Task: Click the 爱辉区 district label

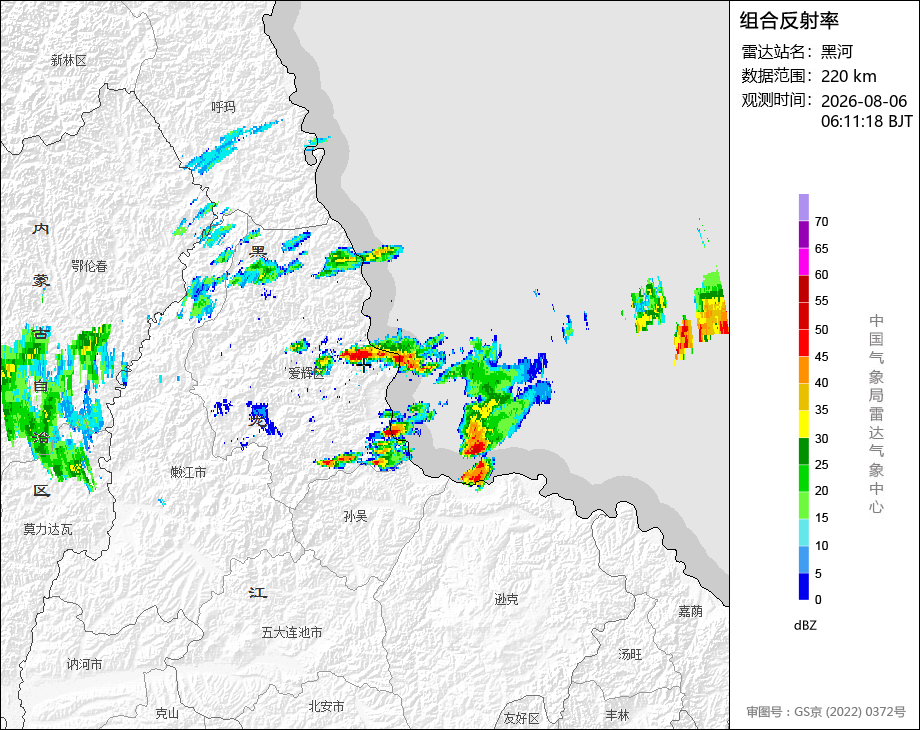Action: [306, 373]
